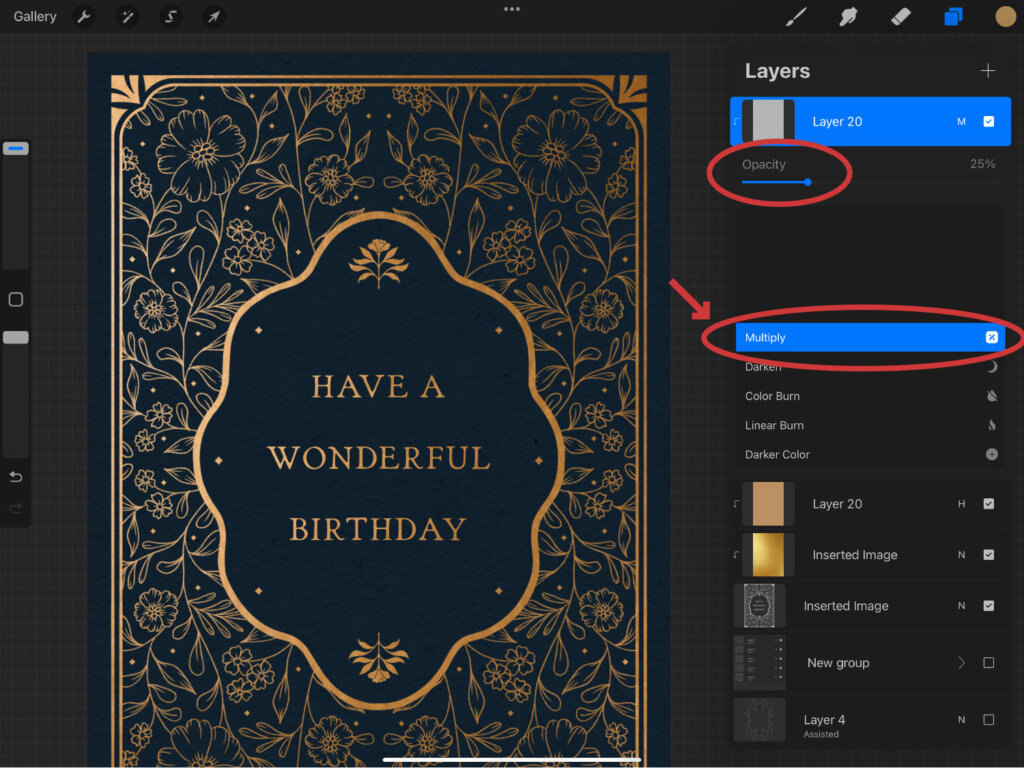1024x768 pixels.
Task: Open blend mode via M on Layer 20
Action: pos(961,122)
